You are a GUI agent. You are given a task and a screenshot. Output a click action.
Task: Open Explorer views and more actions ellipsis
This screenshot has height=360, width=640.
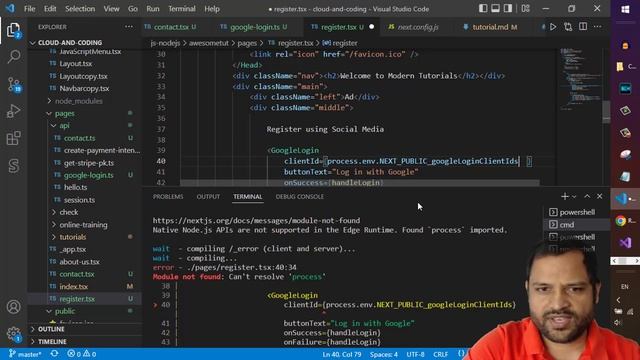point(129,27)
